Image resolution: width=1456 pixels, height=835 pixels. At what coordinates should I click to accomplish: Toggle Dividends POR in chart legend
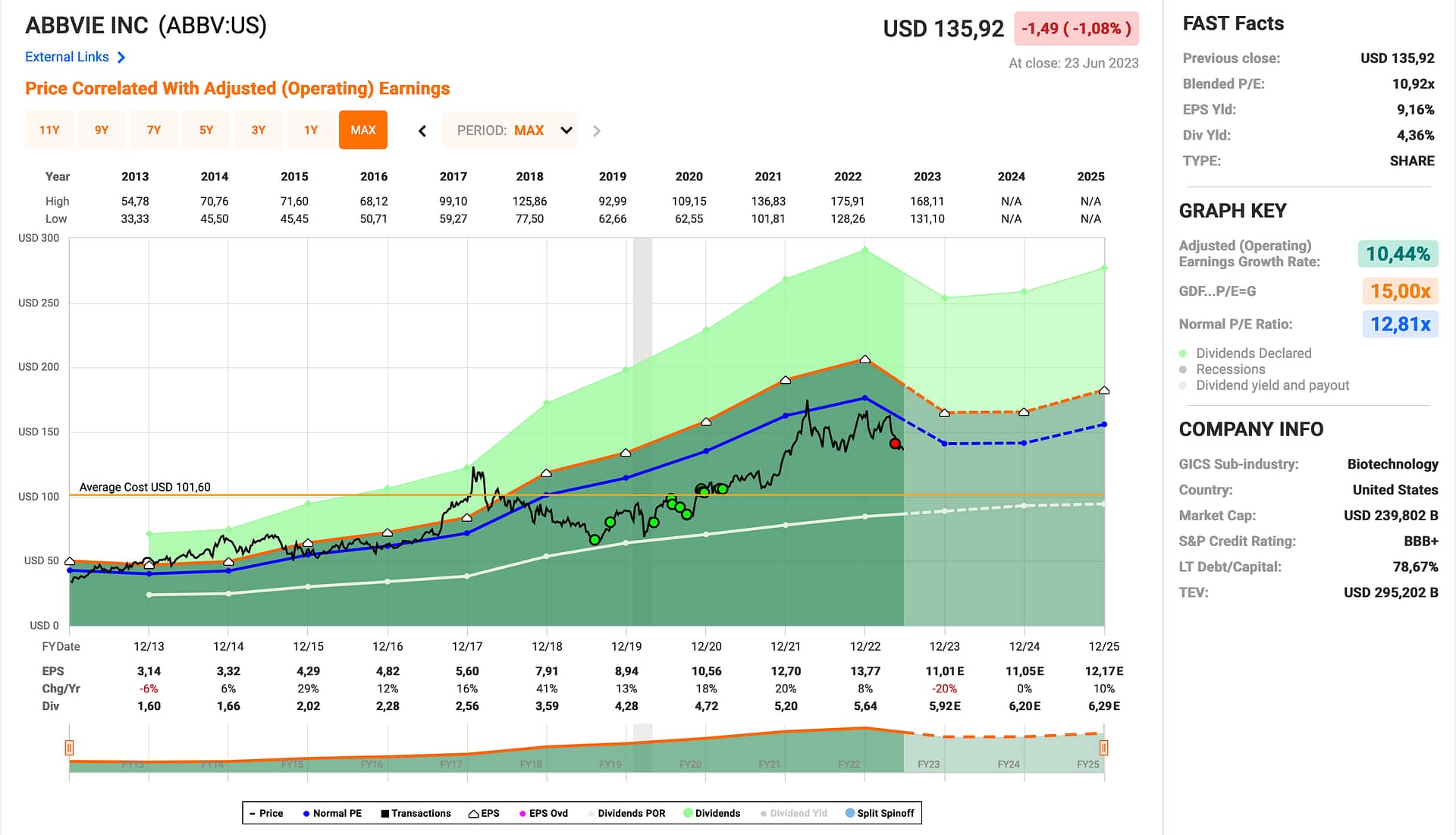point(626,813)
